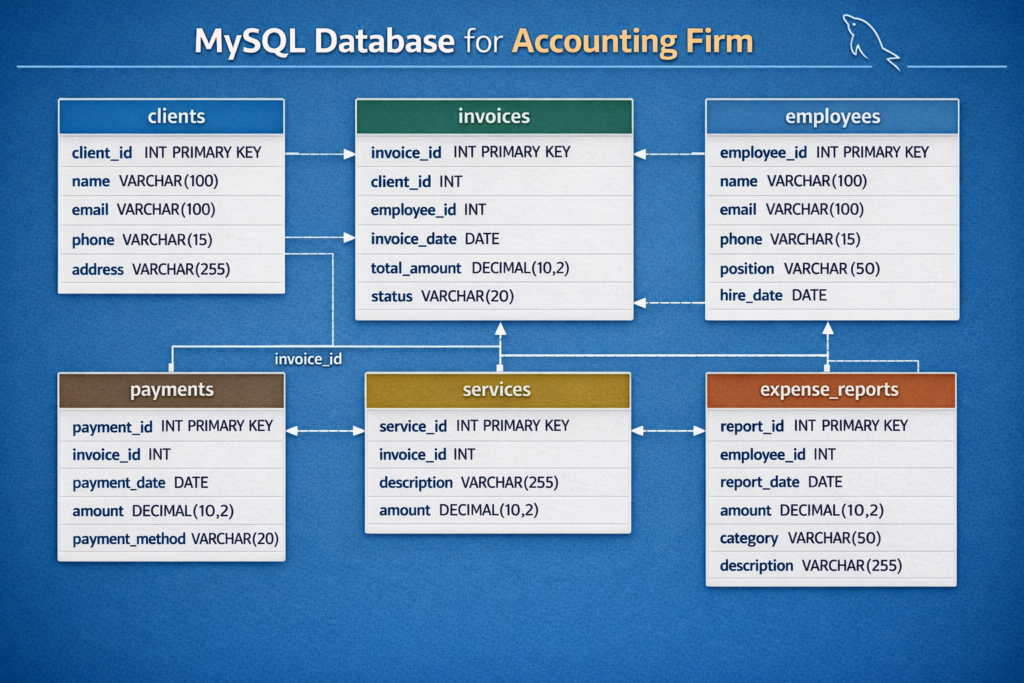This screenshot has width=1024, height=683.
Task: Click the 'Accounting Firm' title text
Action: tap(632, 42)
